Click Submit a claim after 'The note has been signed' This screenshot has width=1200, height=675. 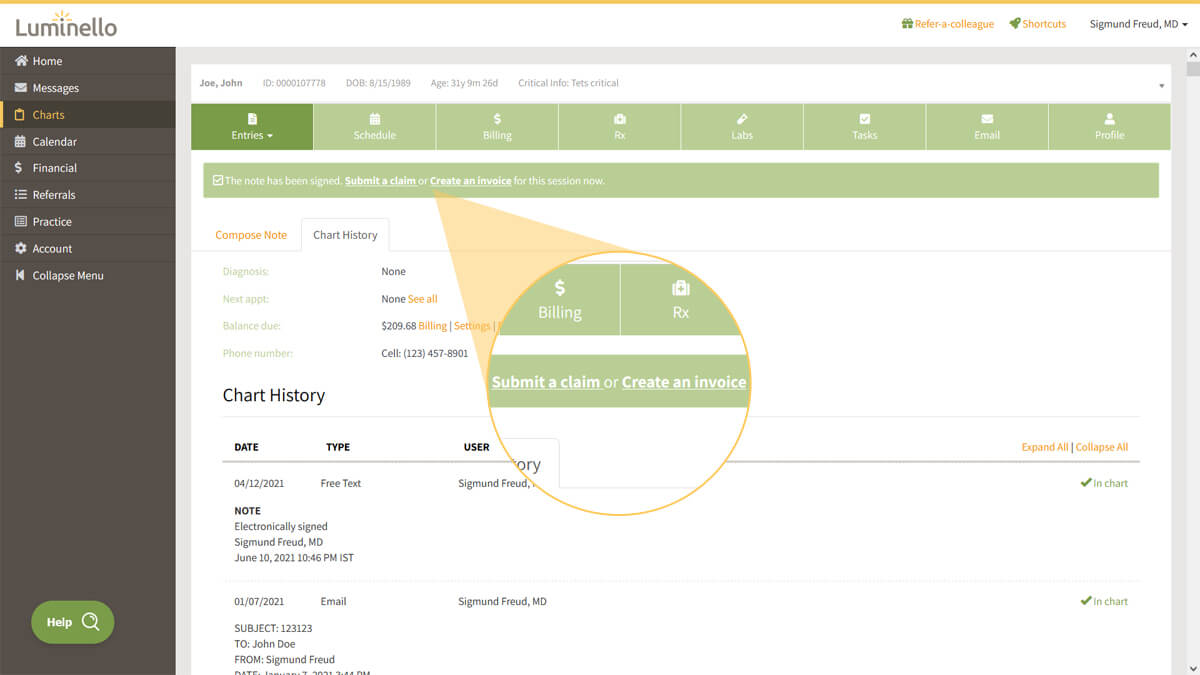(x=380, y=181)
